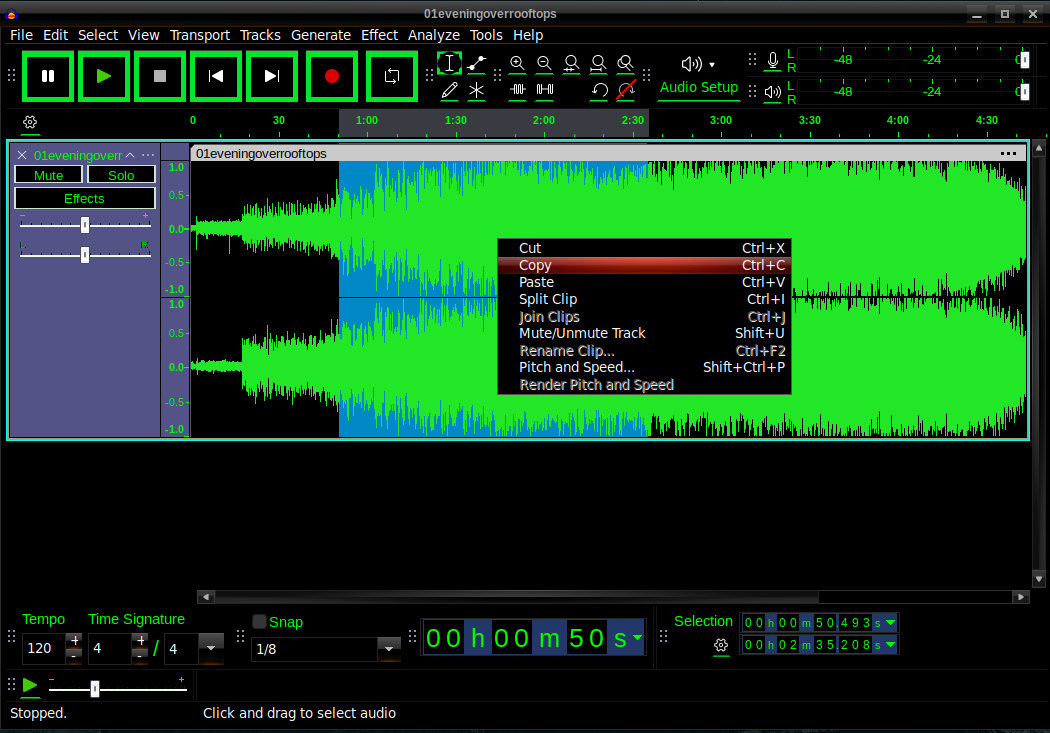The image size is (1050, 733).
Task: Click the Zoom Out magnifier
Action: tap(544, 64)
